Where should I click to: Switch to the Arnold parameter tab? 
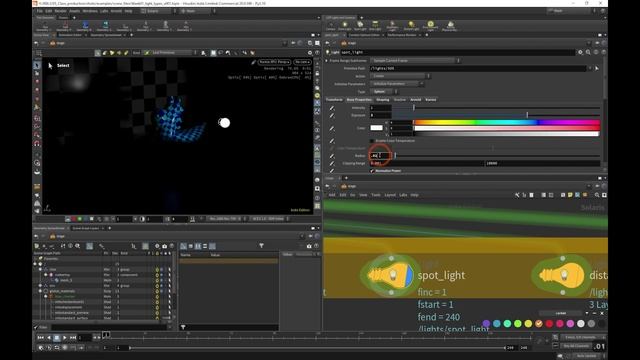coord(416,100)
